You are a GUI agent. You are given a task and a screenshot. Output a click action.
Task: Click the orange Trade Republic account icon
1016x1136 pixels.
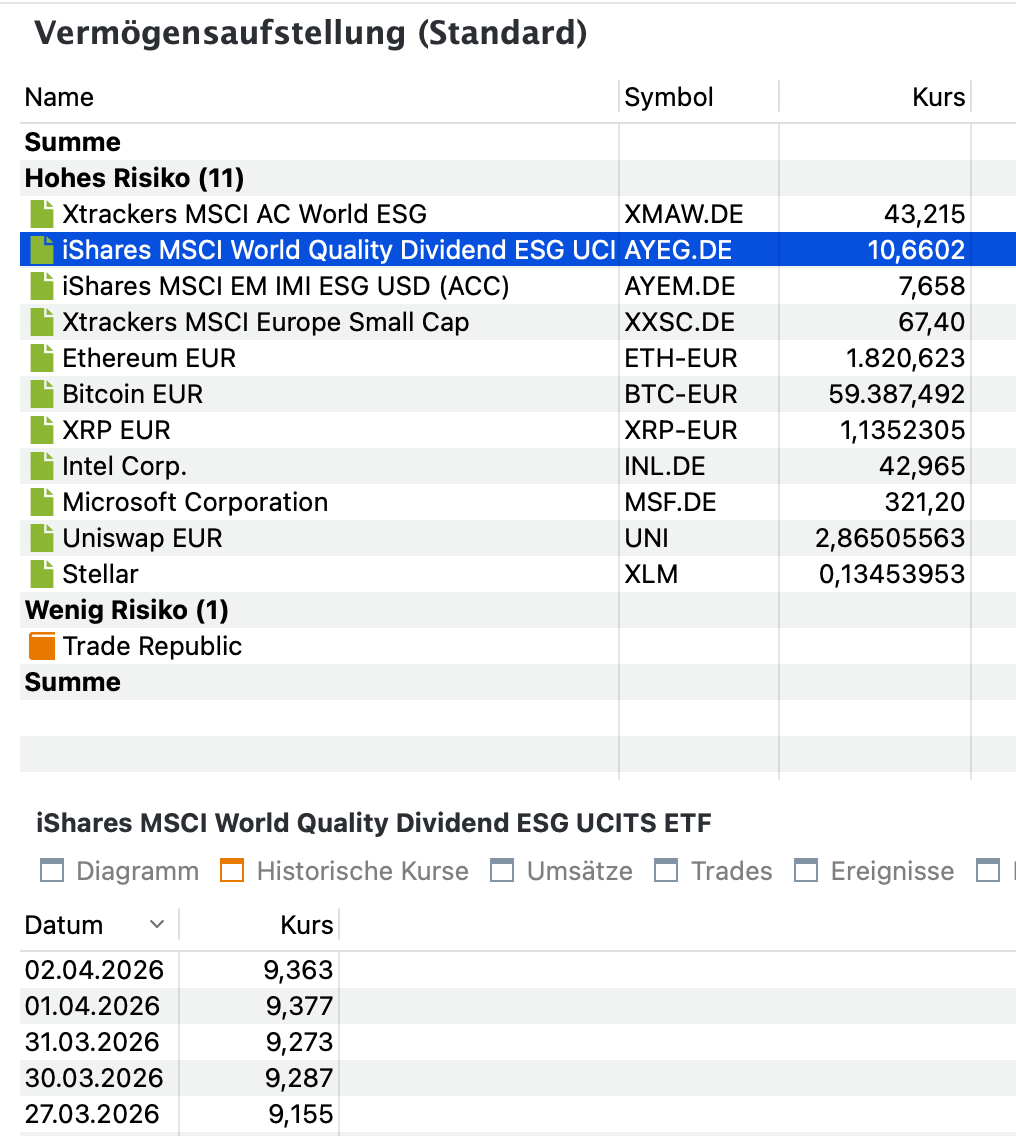pos(42,646)
